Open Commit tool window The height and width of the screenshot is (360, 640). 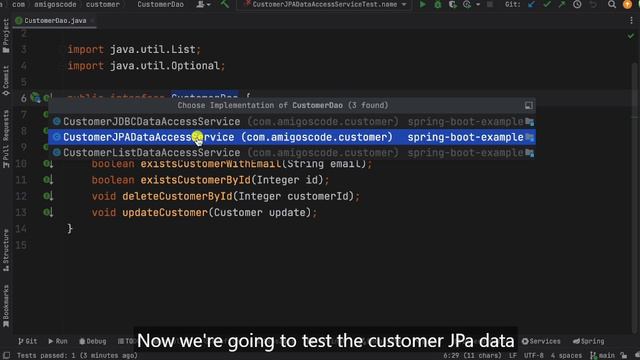[6, 80]
